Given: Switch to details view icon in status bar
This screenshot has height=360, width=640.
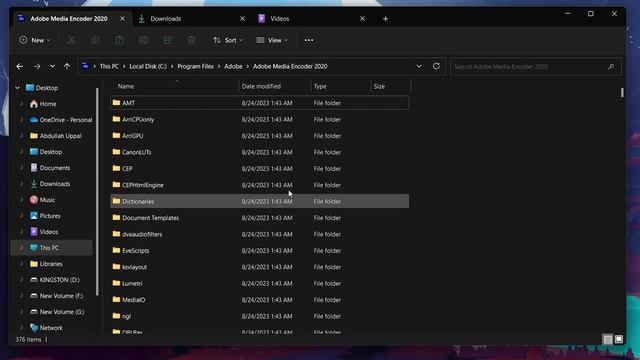Looking at the screenshot, I should coord(608,339).
